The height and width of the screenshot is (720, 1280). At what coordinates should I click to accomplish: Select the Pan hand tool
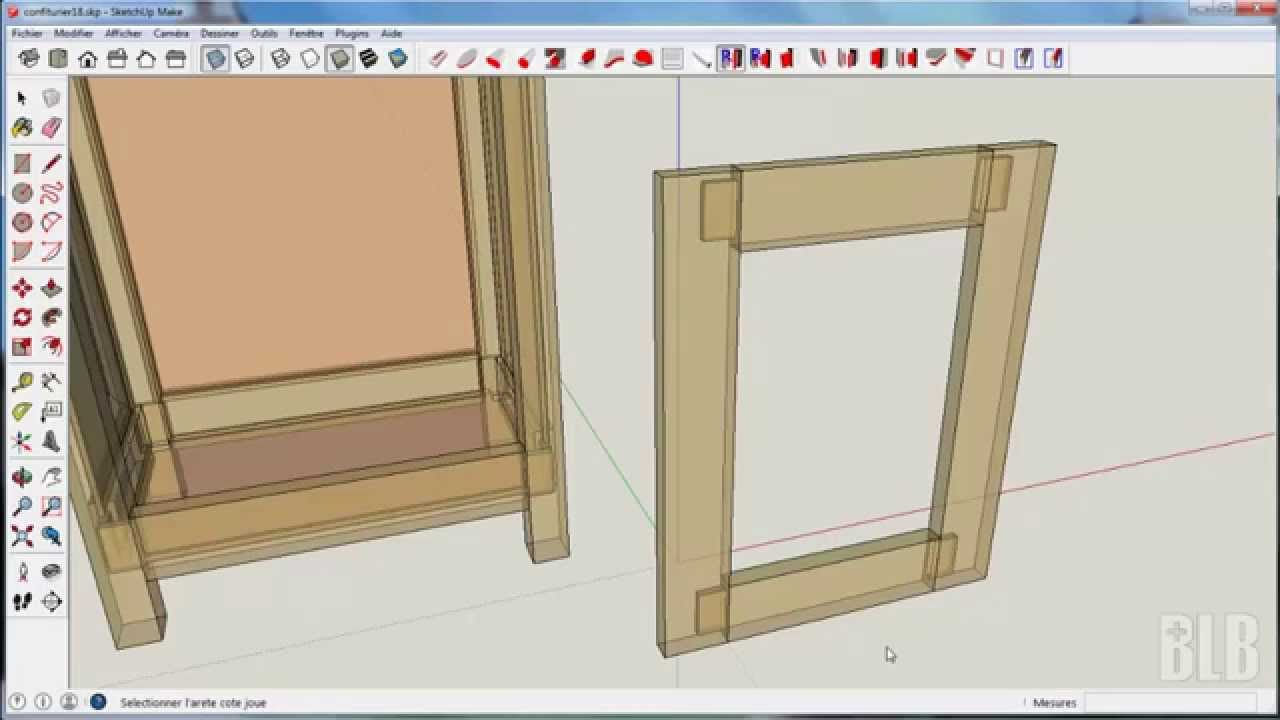coord(51,477)
